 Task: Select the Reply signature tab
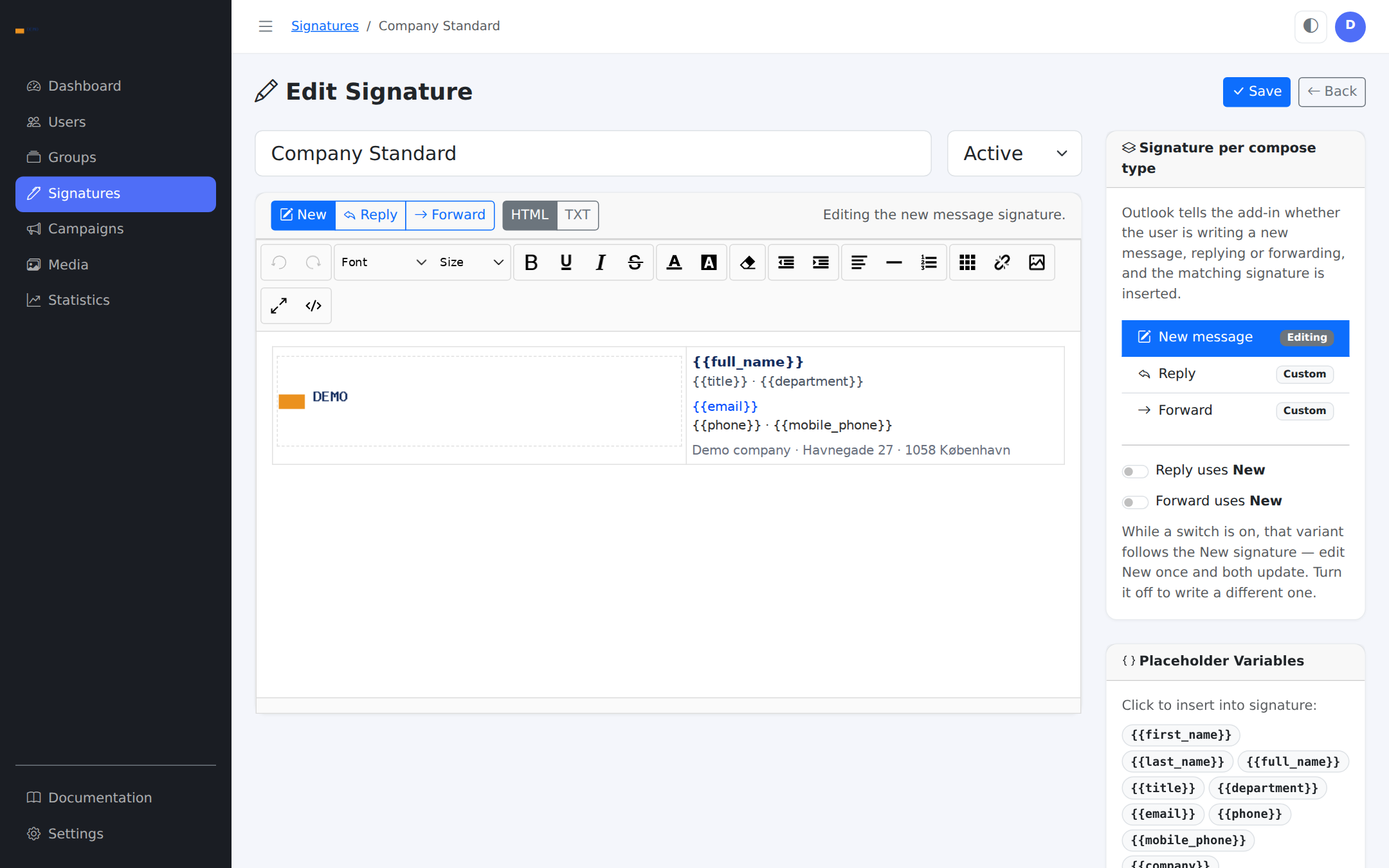click(x=370, y=215)
